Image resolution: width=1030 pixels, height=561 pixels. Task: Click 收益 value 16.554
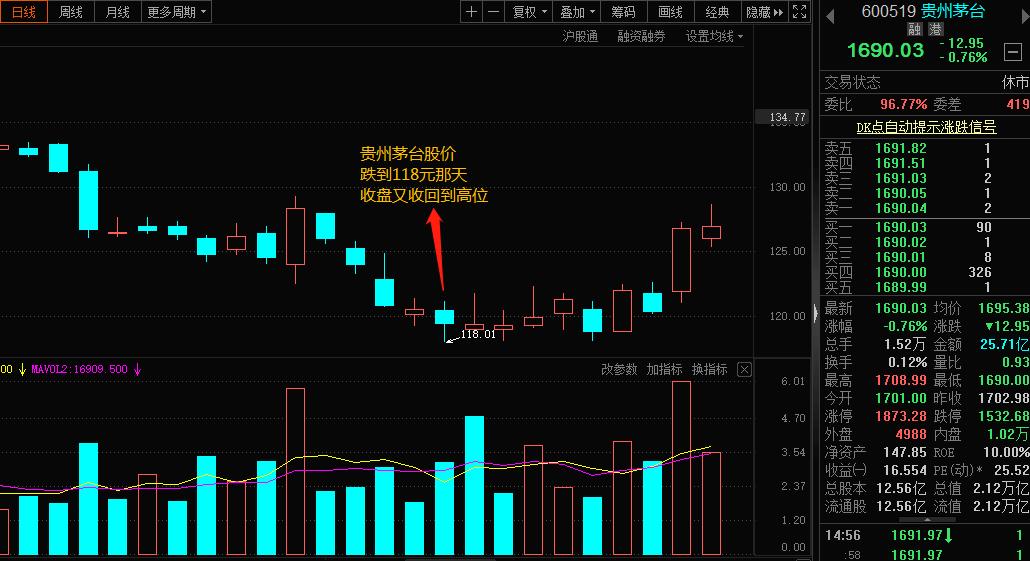pos(905,470)
